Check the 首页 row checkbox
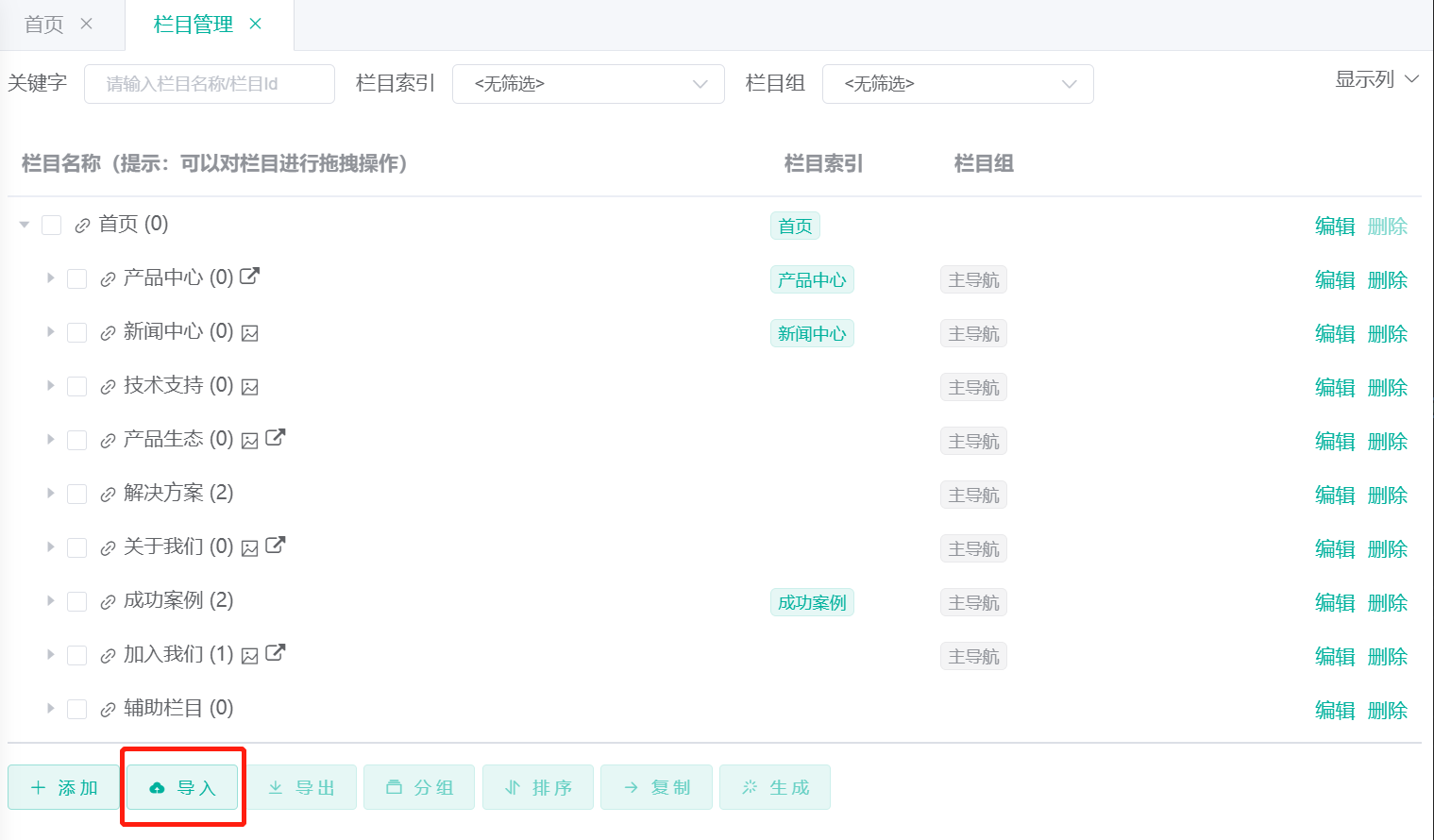This screenshot has height=840, width=1434. coord(52,225)
